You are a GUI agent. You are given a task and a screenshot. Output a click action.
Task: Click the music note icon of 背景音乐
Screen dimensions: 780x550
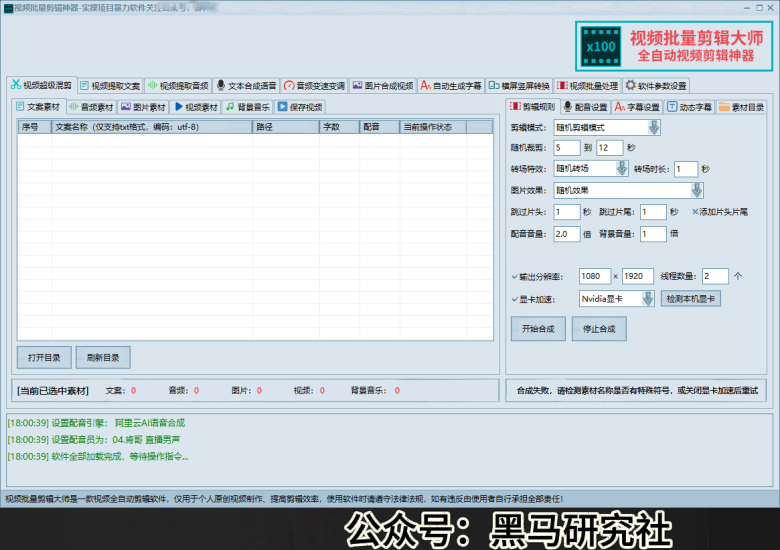coord(230,106)
